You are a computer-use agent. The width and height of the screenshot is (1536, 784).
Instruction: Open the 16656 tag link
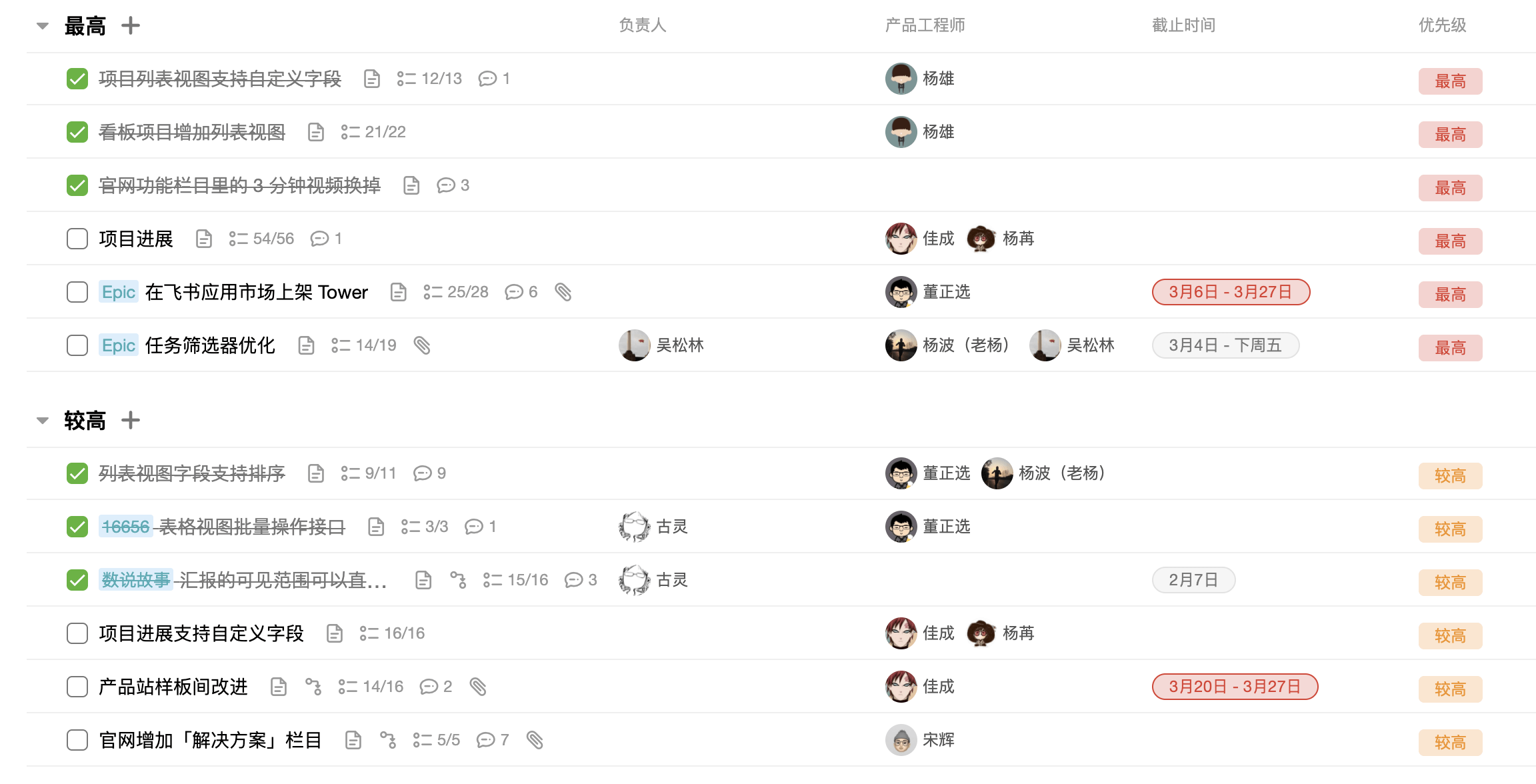(x=125, y=527)
